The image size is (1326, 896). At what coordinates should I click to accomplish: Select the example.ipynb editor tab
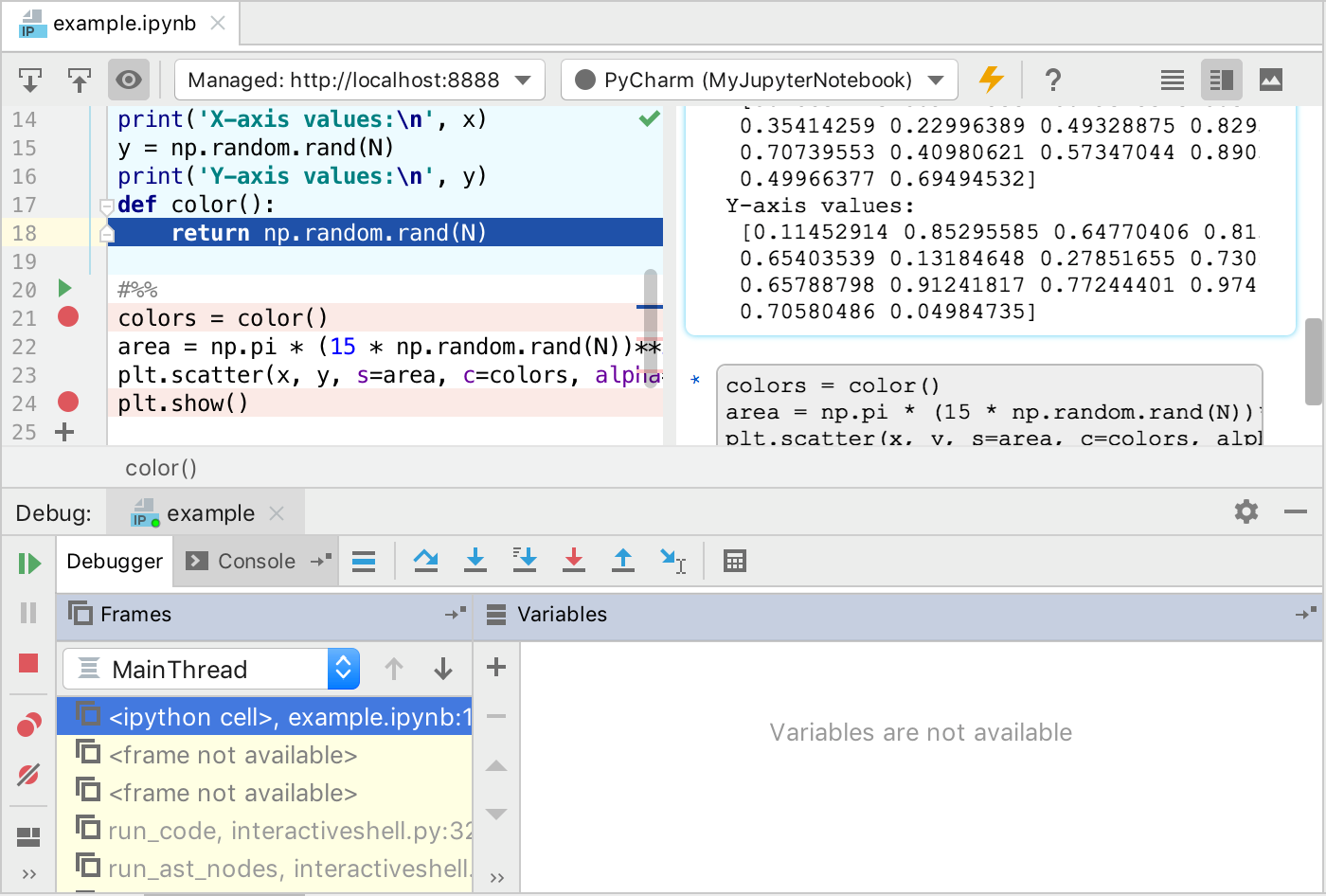tap(121, 24)
